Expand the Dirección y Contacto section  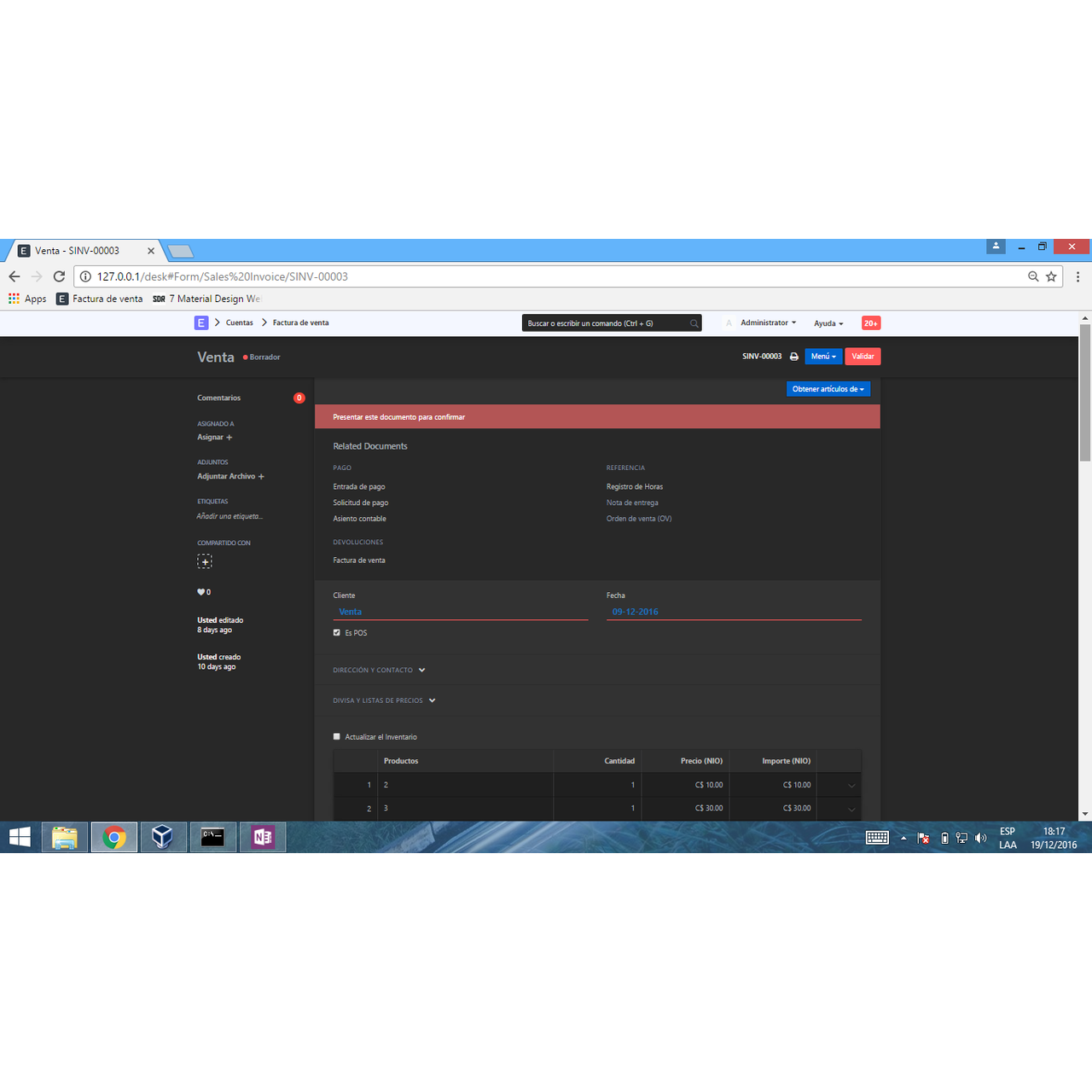(379, 671)
